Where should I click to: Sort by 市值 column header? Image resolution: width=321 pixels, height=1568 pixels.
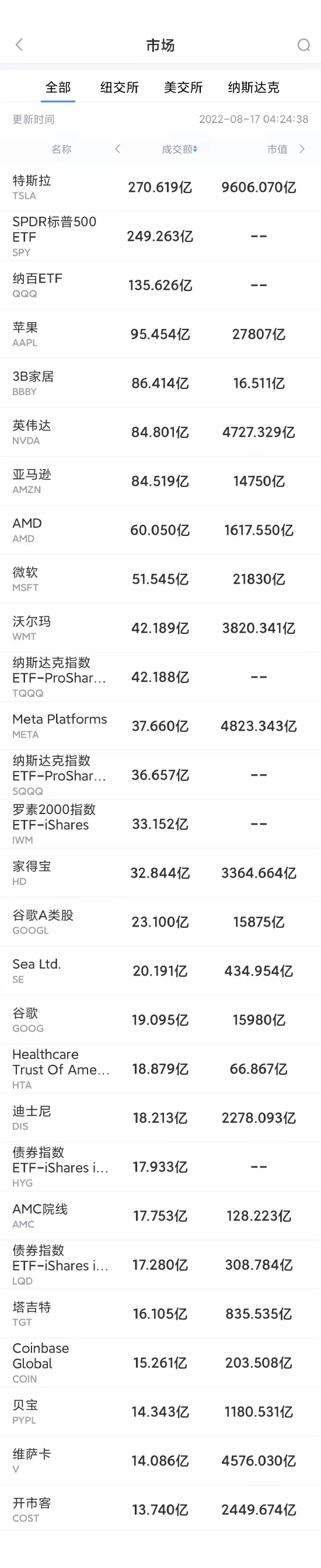pyautogui.click(x=277, y=149)
